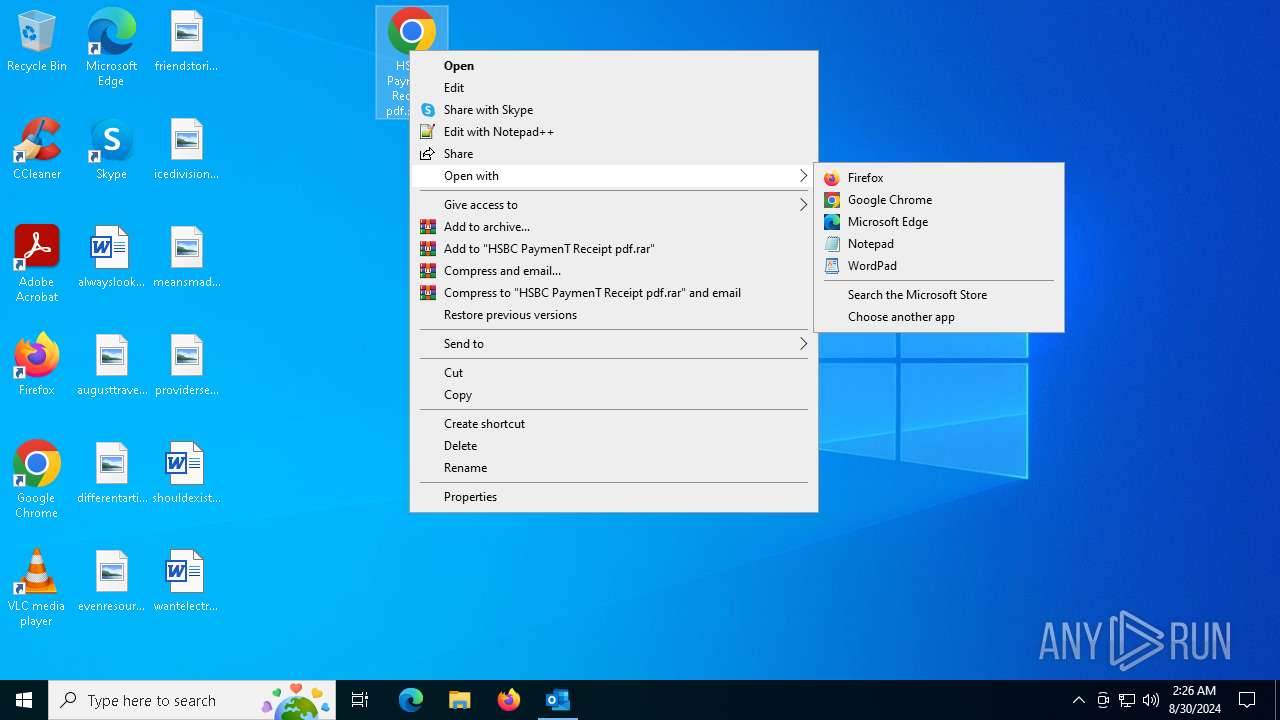1280x720 pixels.
Task: Open Properties from context menu
Action: pos(614,497)
